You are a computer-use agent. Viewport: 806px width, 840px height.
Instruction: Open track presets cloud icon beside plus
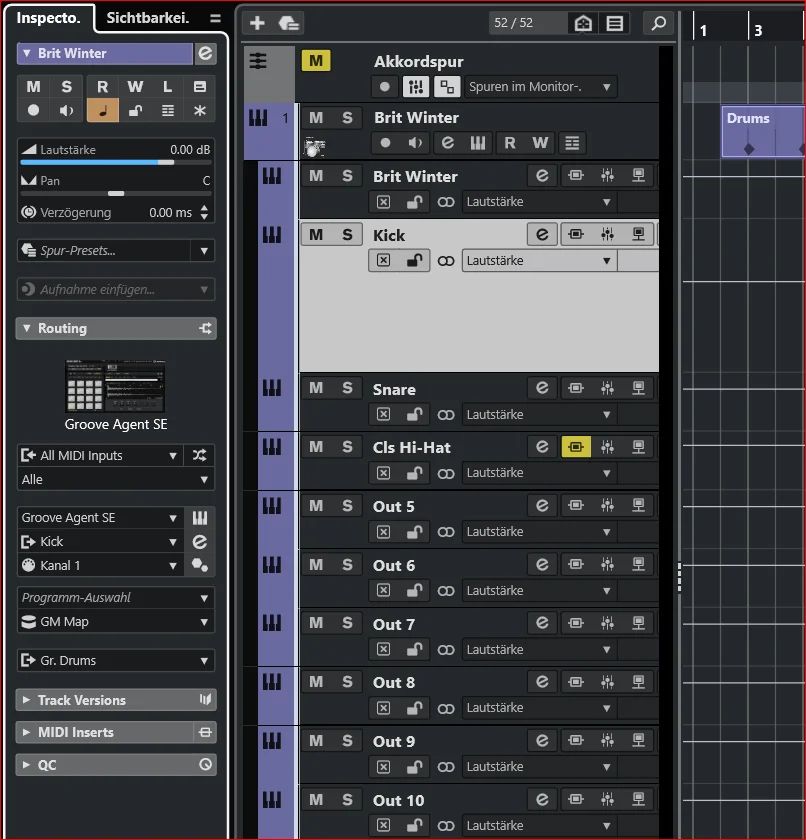point(289,23)
